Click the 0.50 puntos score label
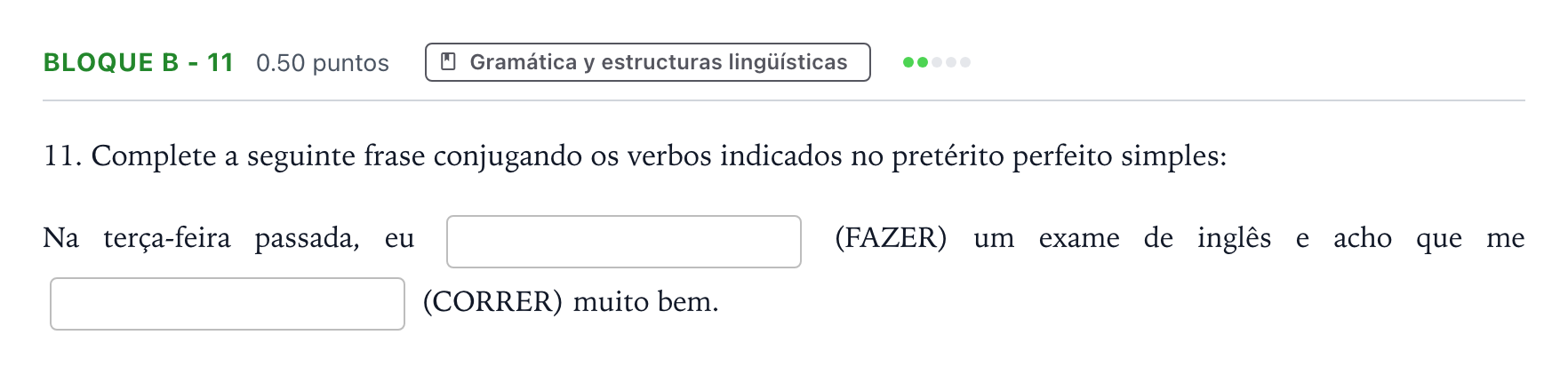This screenshot has width=1568, height=375. tap(323, 63)
